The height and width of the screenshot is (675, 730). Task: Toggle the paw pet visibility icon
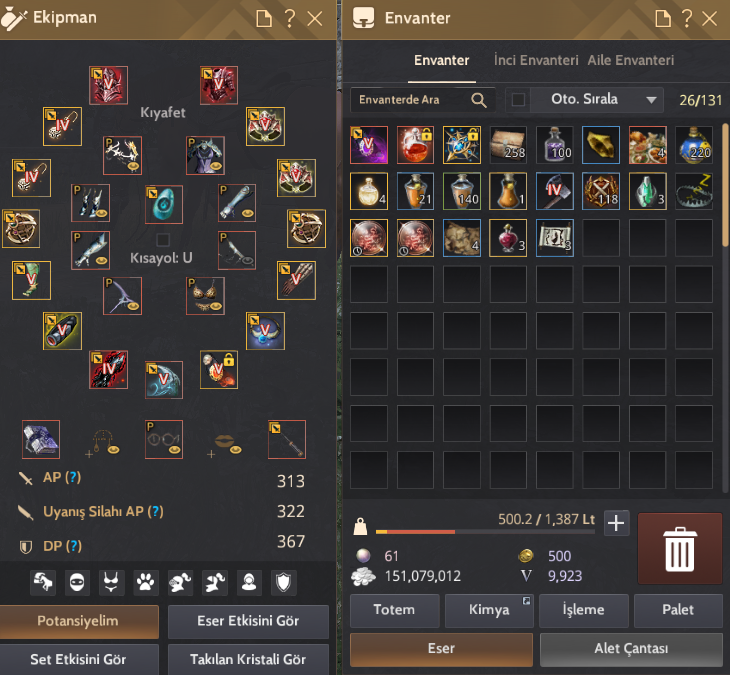pos(145,582)
